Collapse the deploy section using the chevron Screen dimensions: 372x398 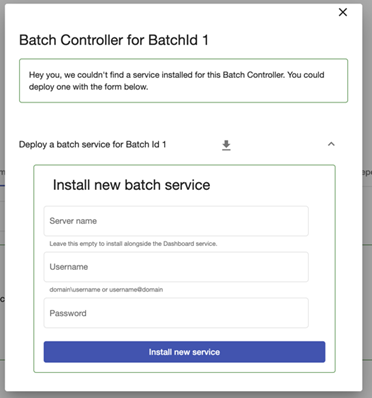coord(331,144)
